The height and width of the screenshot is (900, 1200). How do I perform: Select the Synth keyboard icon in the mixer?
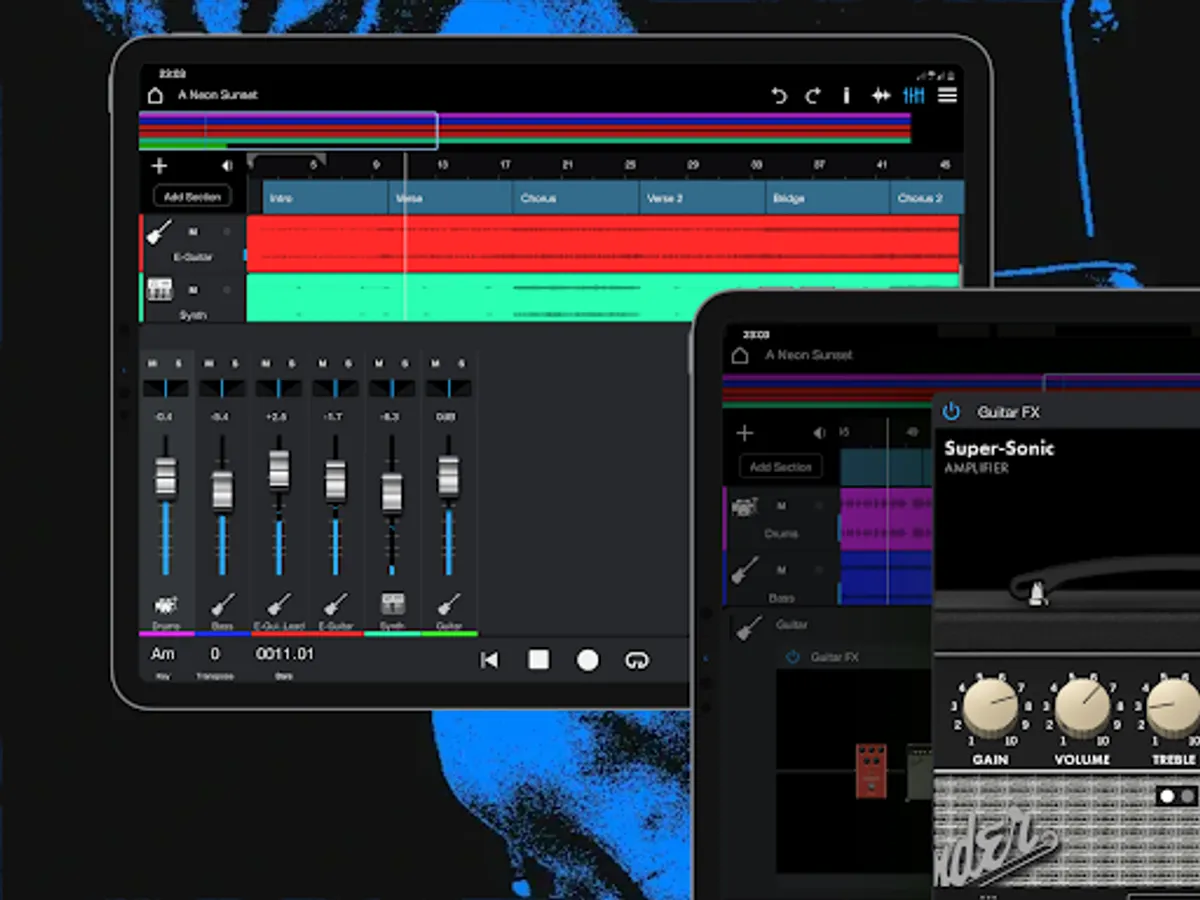(x=390, y=603)
